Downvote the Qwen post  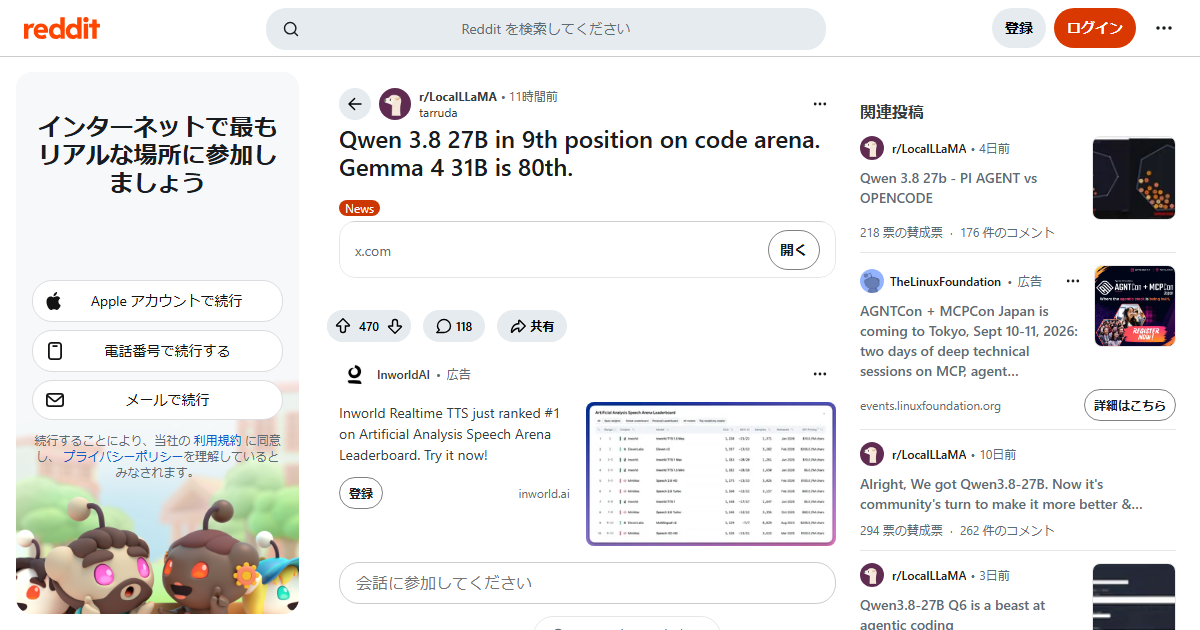pyautogui.click(x=395, y=326)
